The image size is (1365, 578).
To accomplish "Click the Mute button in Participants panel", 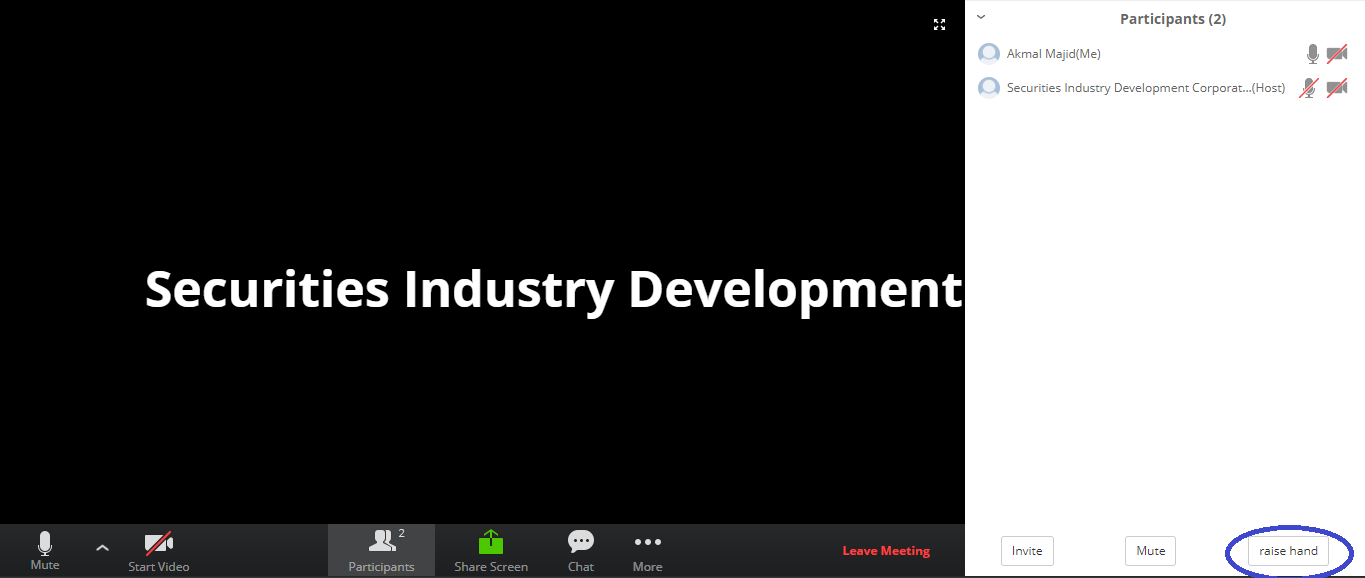I will (x=1151, y=551).
